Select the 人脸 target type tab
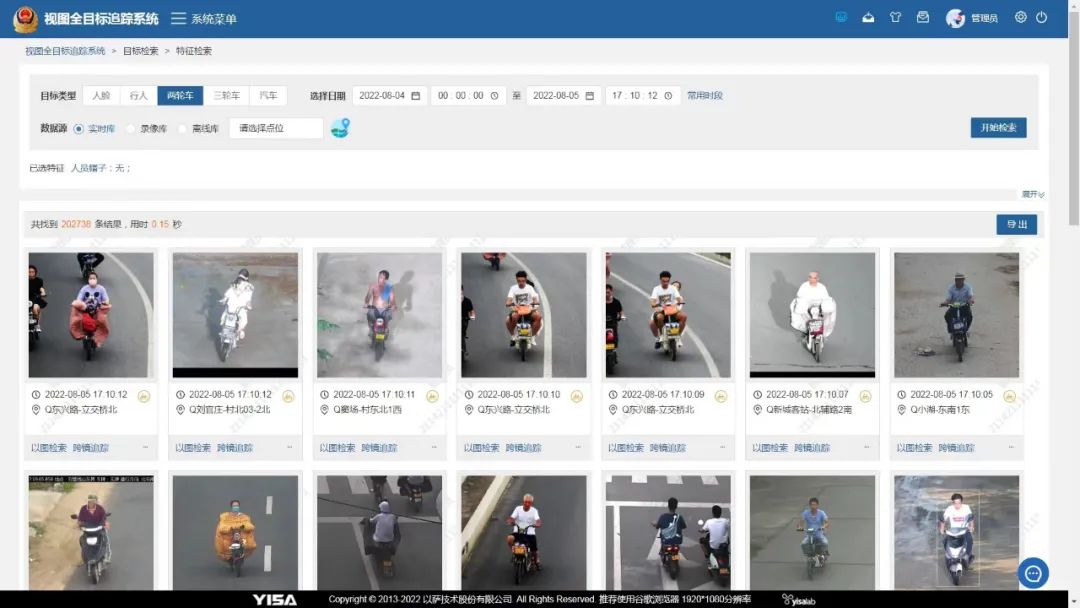Viewport: 1080px width, 608px height. coord(101,96)
